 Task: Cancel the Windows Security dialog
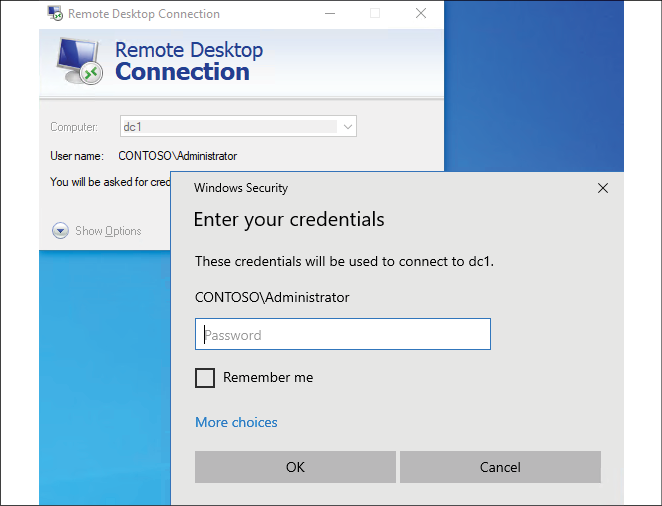coord(500,467)
